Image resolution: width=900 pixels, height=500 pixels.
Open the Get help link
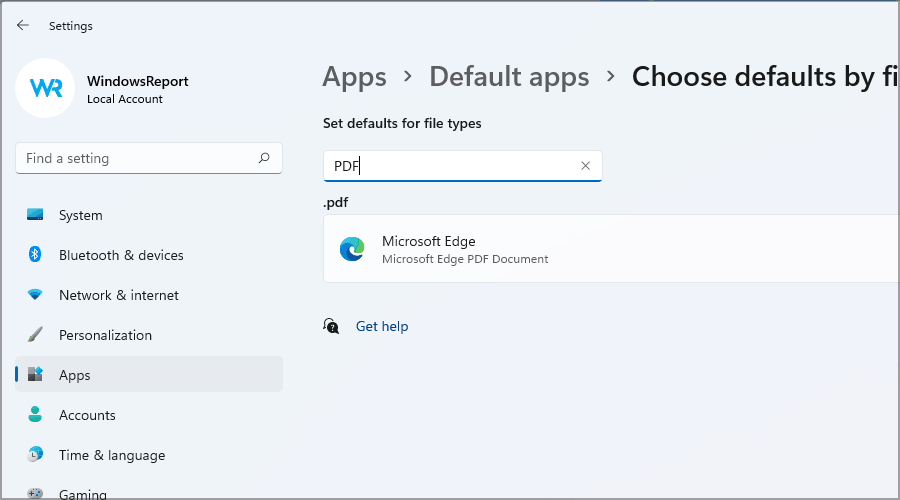pos(382,326)
